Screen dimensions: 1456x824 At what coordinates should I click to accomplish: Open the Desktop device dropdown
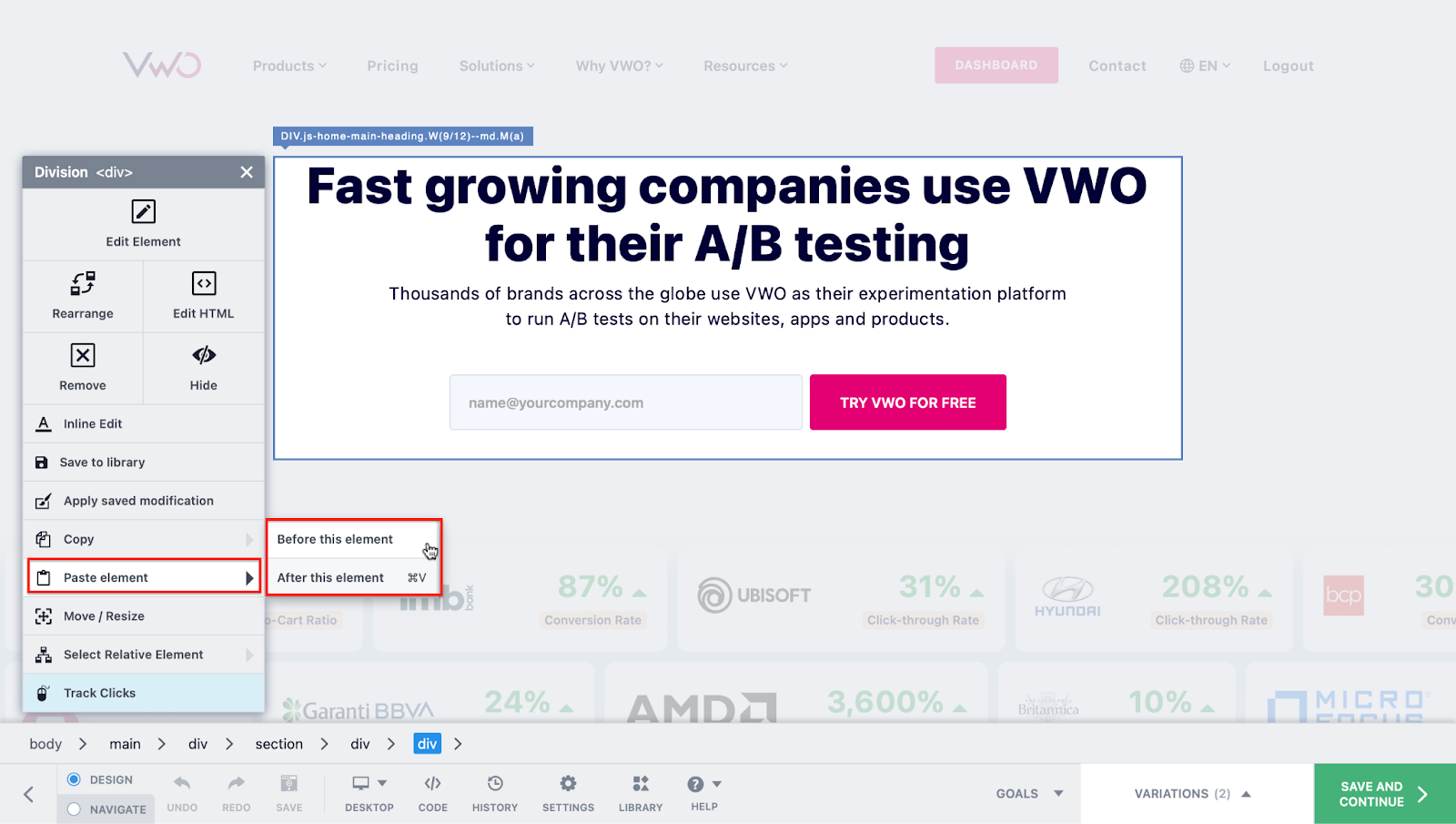click(x=369, y=792)
